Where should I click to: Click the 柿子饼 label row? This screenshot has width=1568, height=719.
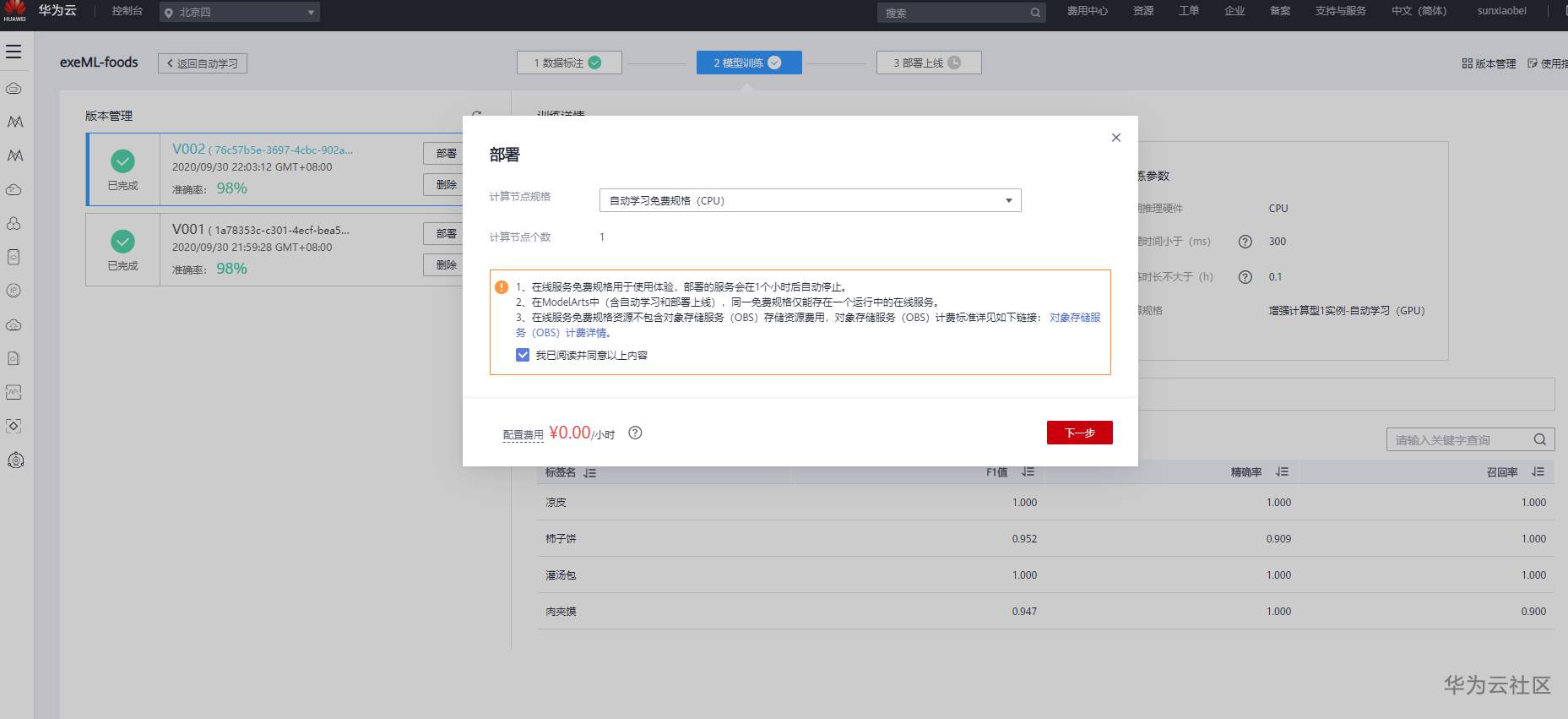point(1045,538)
